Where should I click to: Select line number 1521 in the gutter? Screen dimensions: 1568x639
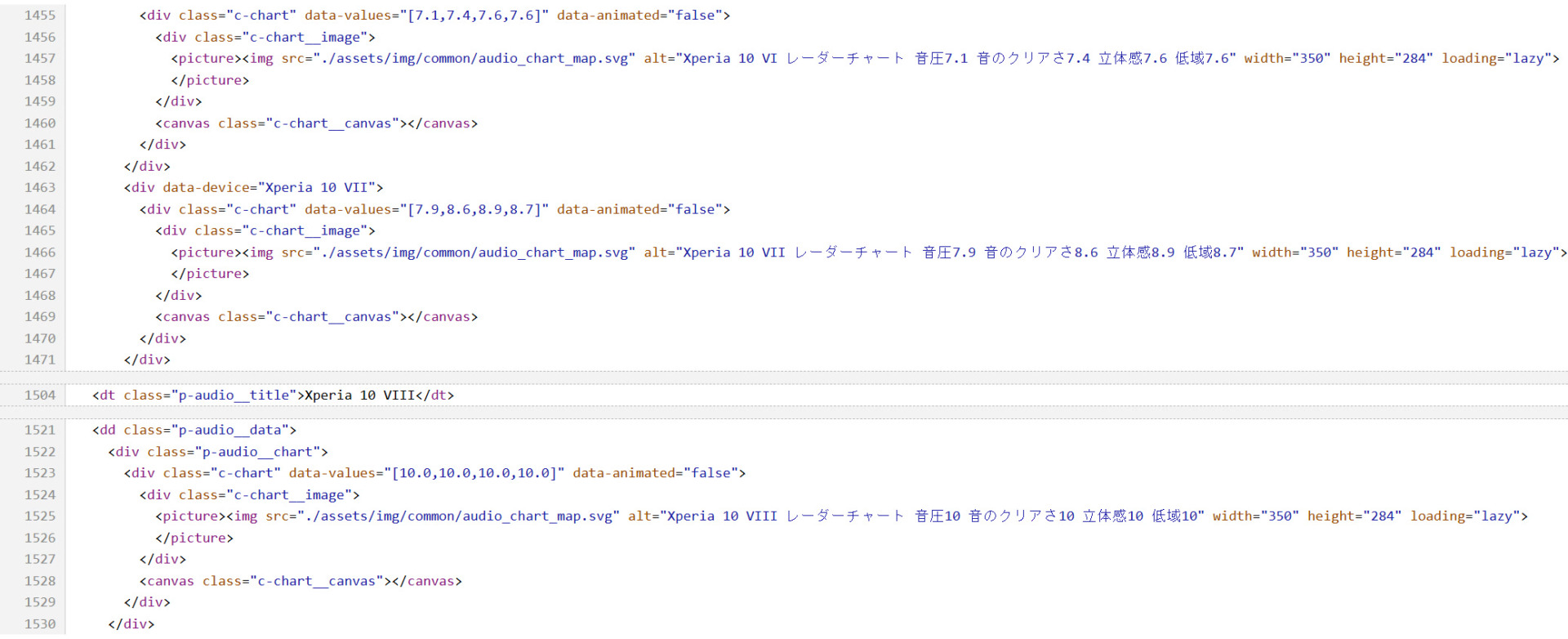(40, 431)
